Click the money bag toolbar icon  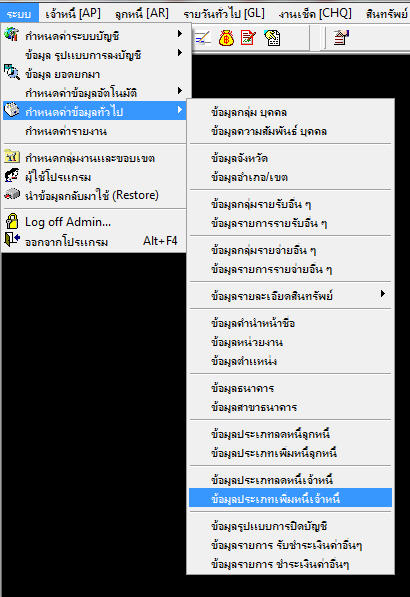[x=226, y=38]
